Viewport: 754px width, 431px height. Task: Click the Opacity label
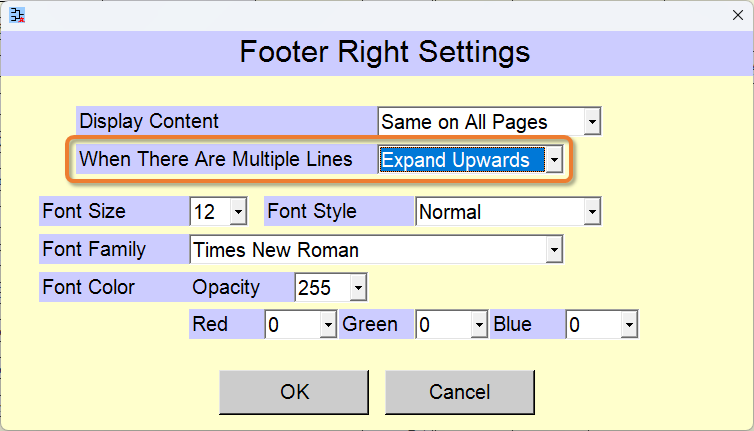226,287
